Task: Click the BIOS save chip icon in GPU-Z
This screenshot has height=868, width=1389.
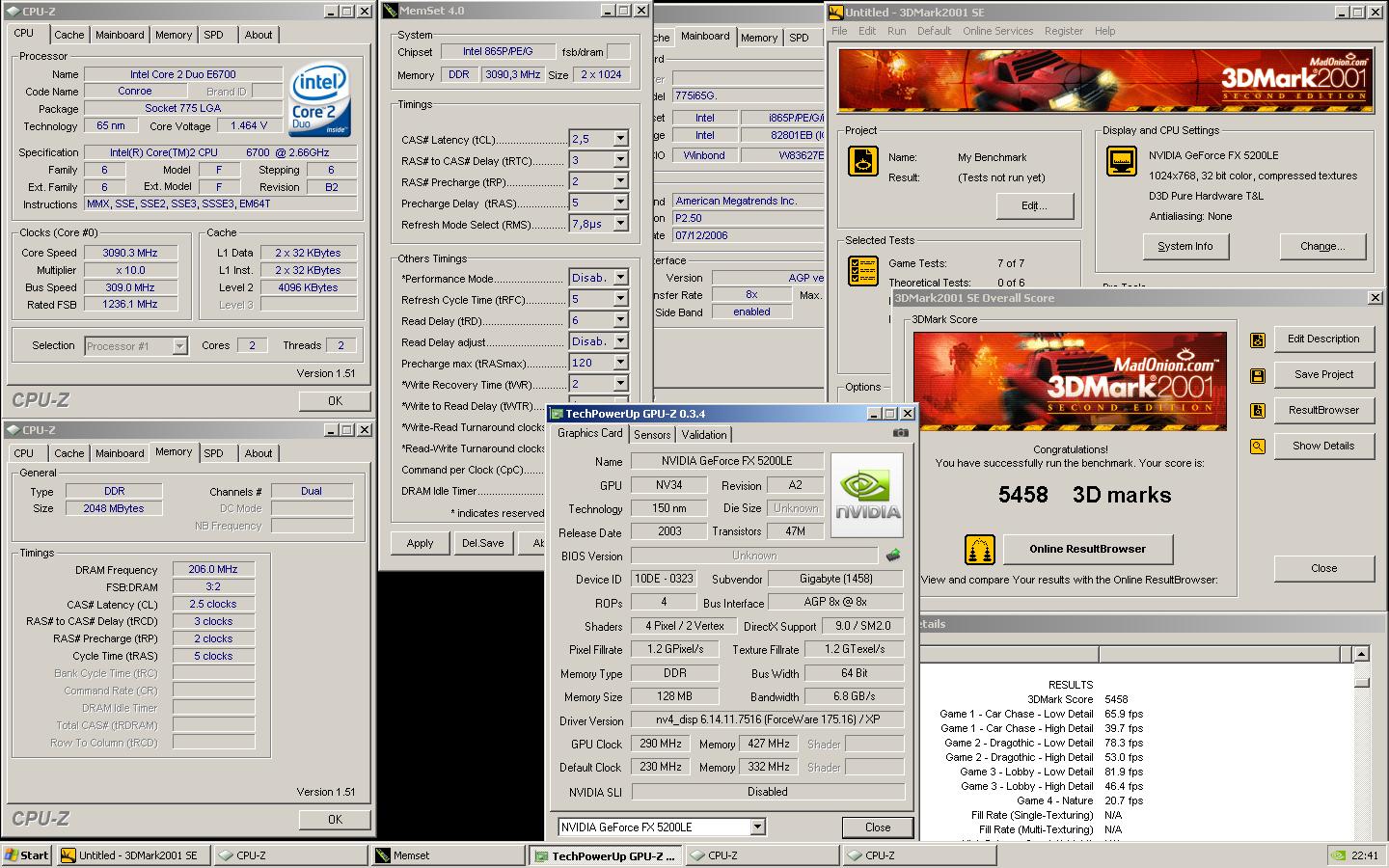Action: click(893, 556)
